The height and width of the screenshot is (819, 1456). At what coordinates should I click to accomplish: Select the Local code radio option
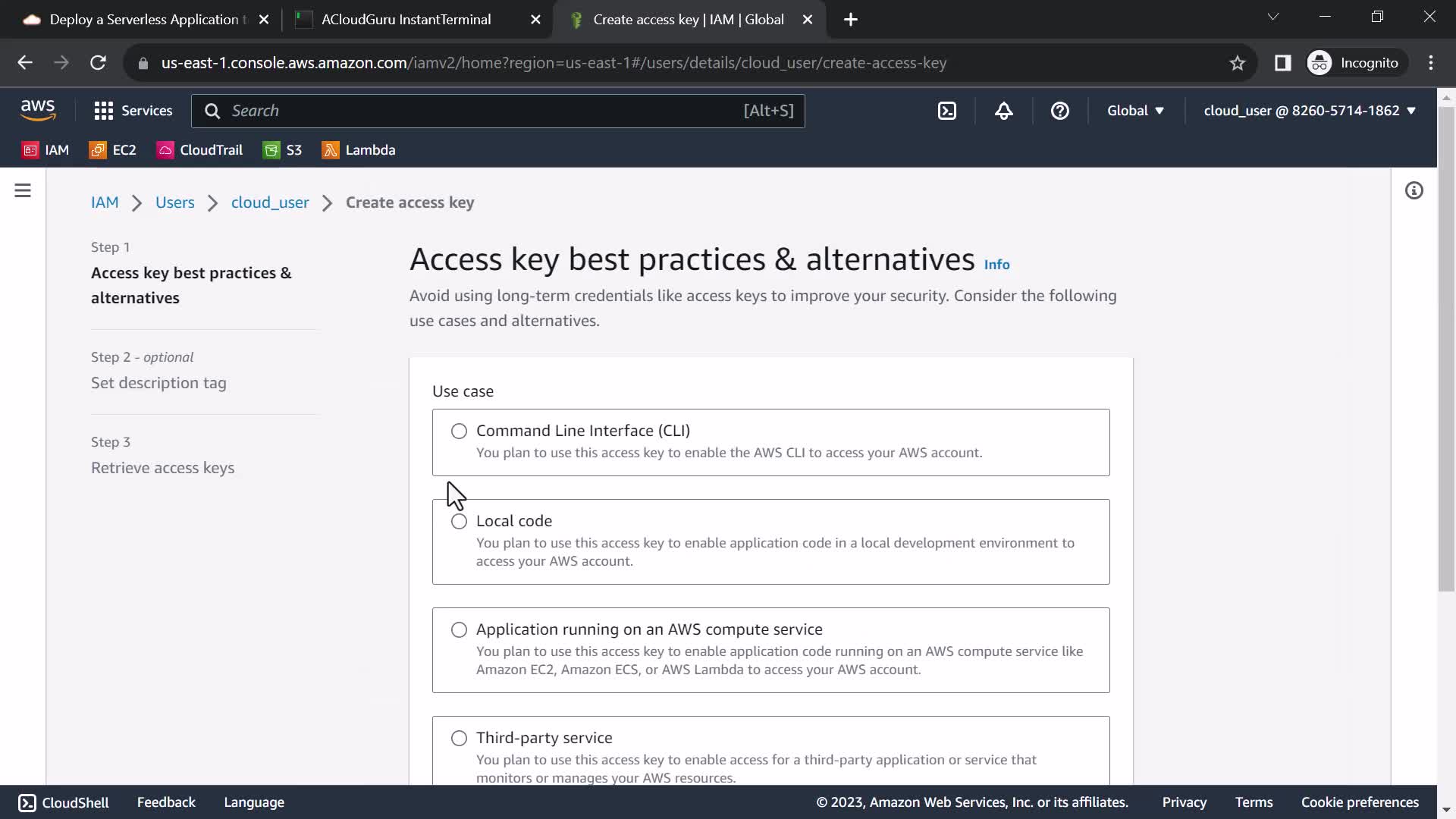coord(459,522)
